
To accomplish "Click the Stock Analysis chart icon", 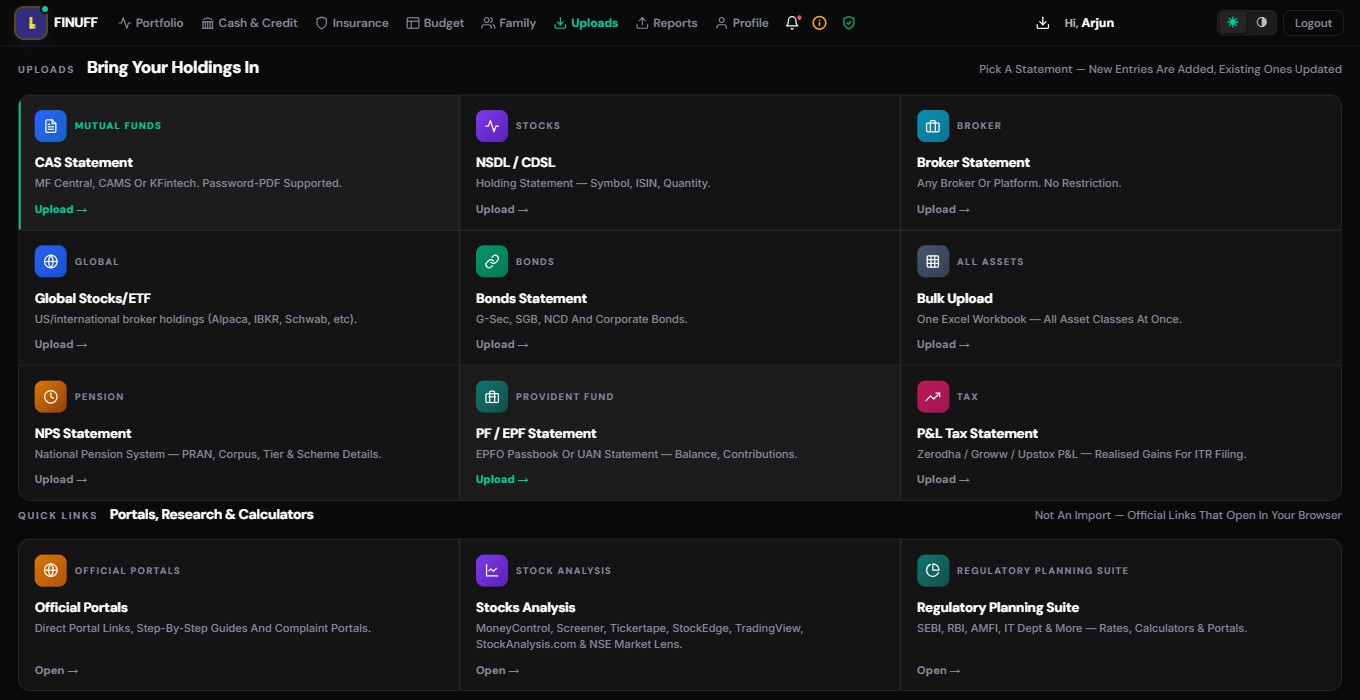I will tap(492, 571).
